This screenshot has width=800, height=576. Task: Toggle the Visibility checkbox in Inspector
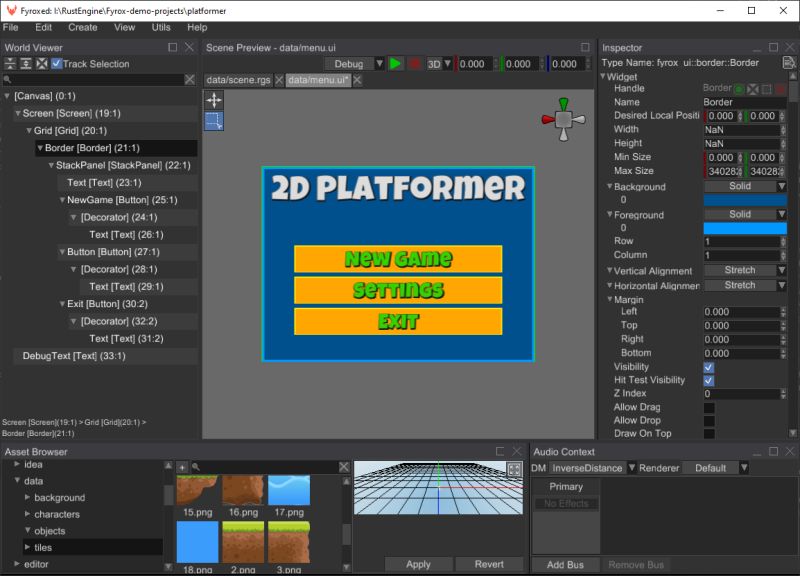coord(710,366)
